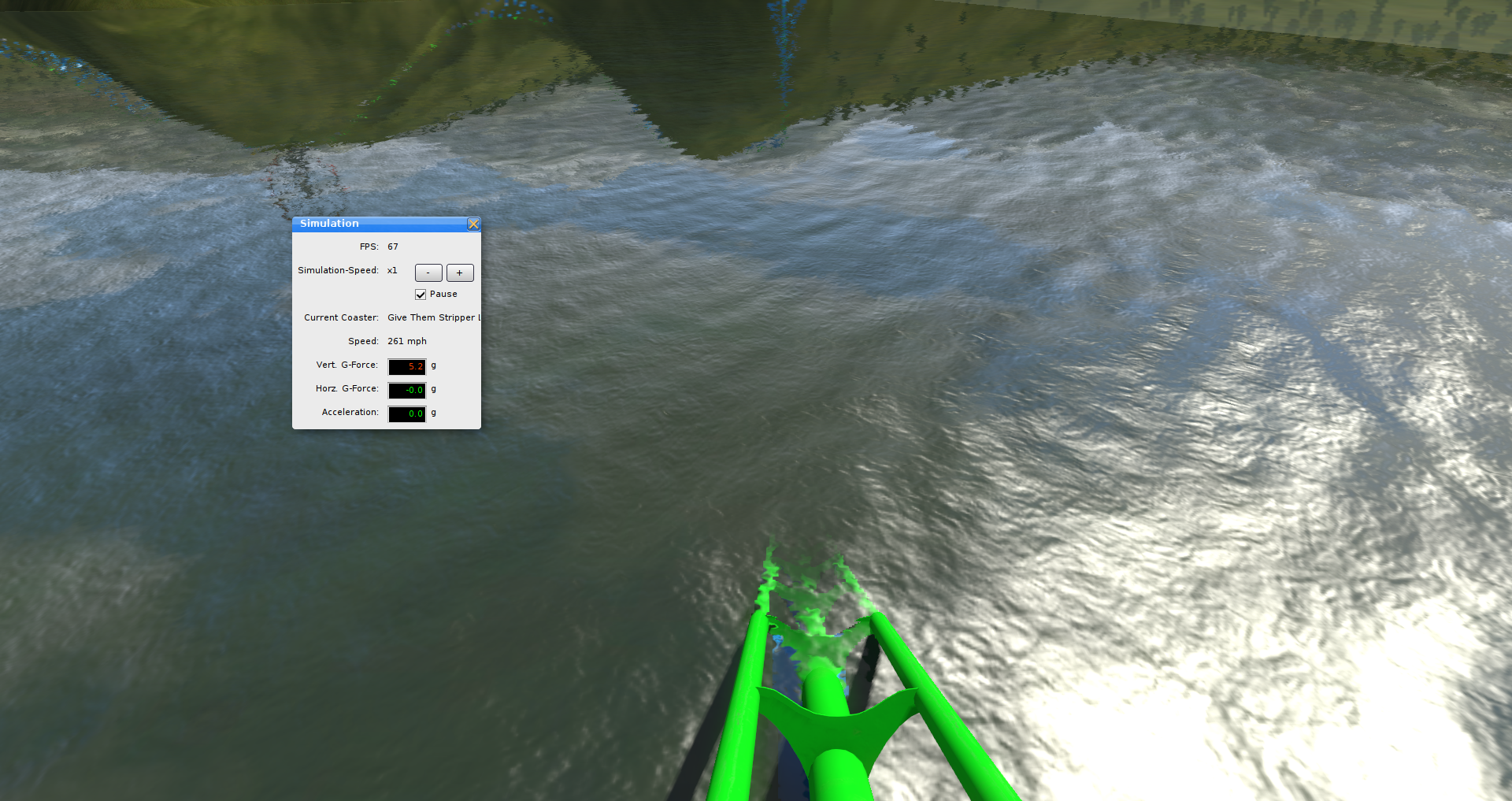Image resolution: width=1512 pixels, height=801 pixels.
Task: Click the FPS value 67
Action: click(393, 247)
